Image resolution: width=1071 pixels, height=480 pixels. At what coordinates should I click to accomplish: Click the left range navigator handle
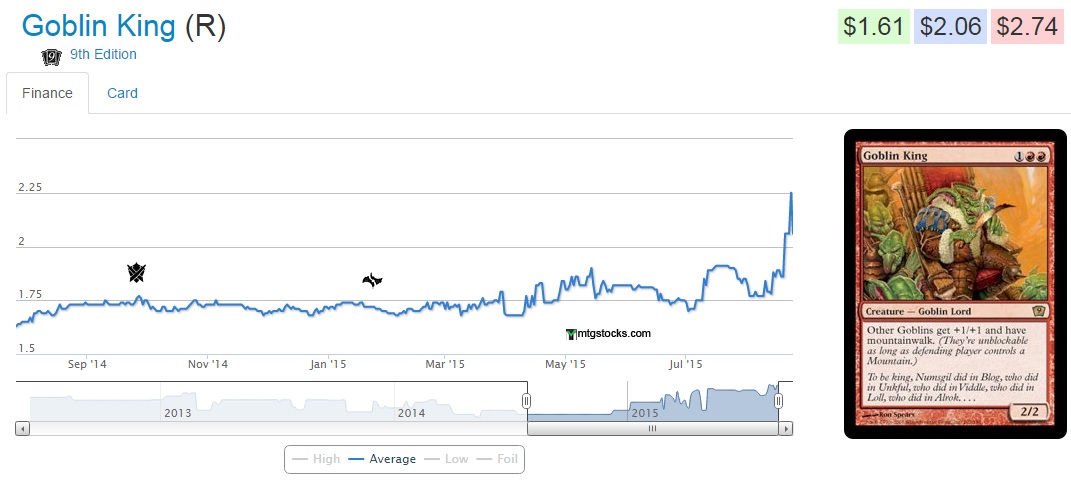pyautogui.click(x=526, y=401)
